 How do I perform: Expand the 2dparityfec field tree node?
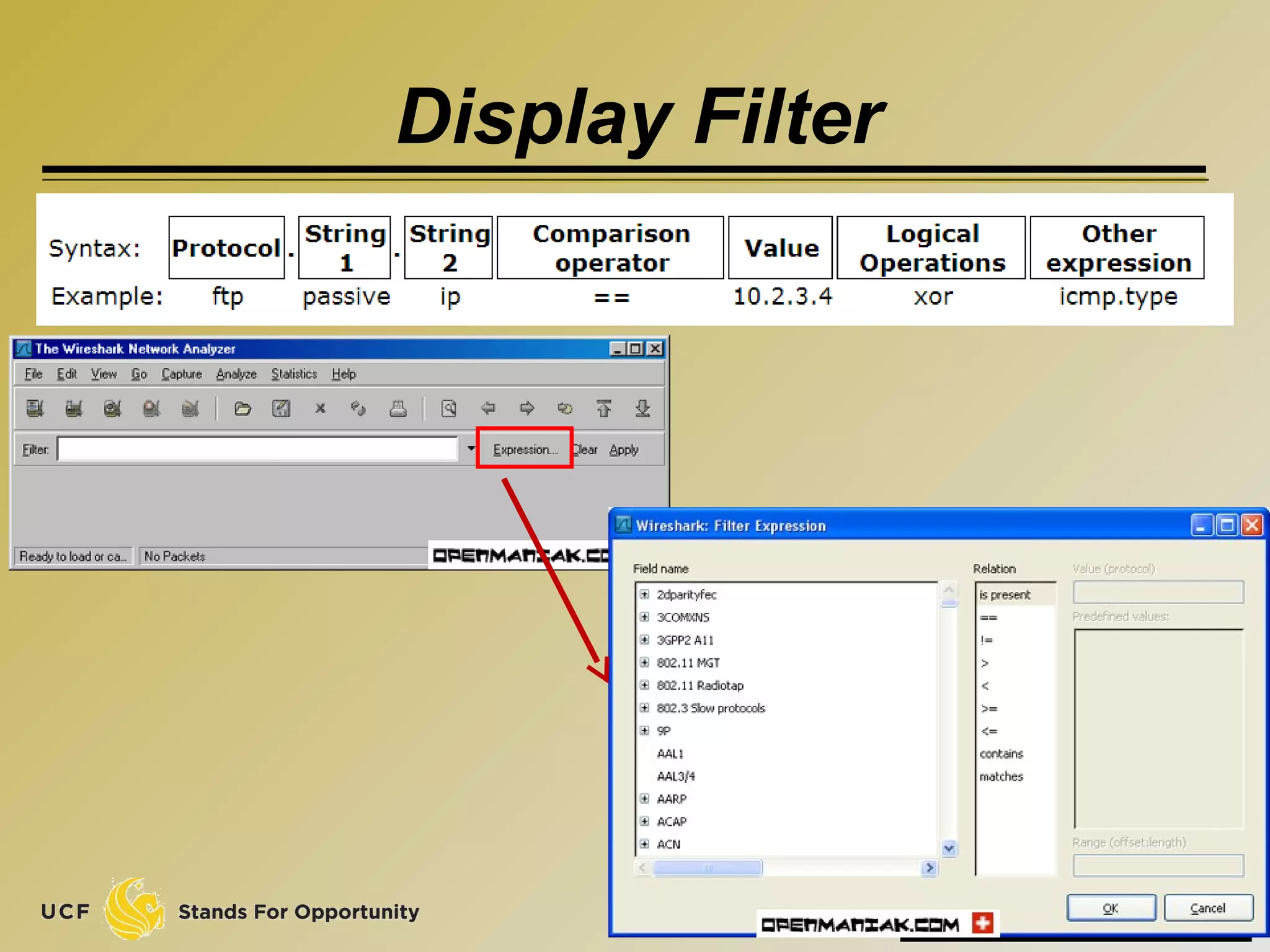point(645,594)
